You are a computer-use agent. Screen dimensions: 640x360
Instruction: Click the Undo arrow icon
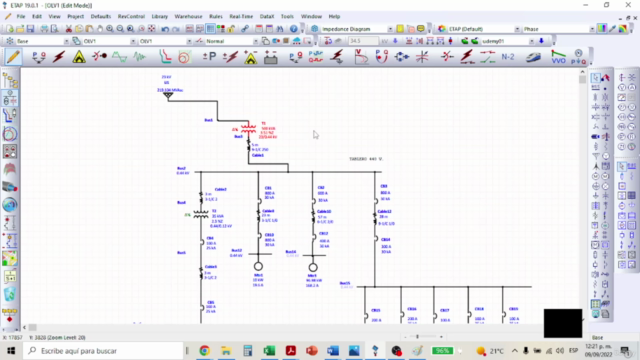(x=165, y=29)
